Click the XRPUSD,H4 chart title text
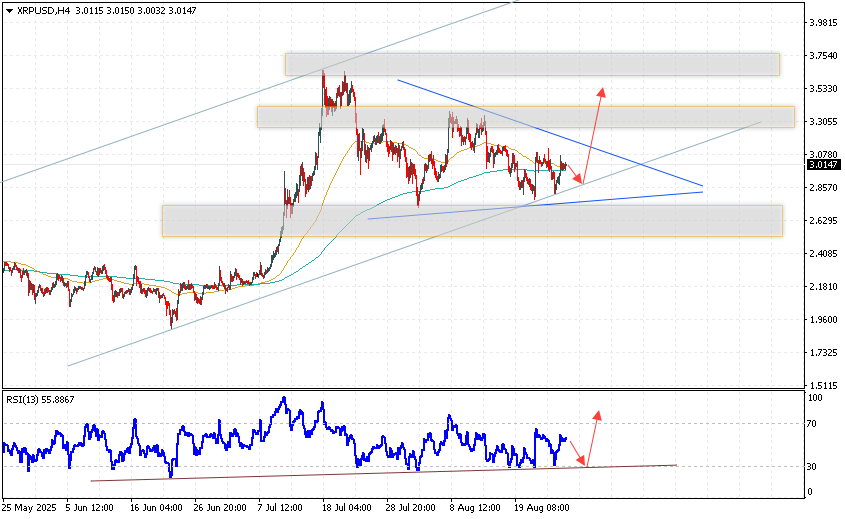The width and height of the screenshot is (845, 519). click(43, 10)
